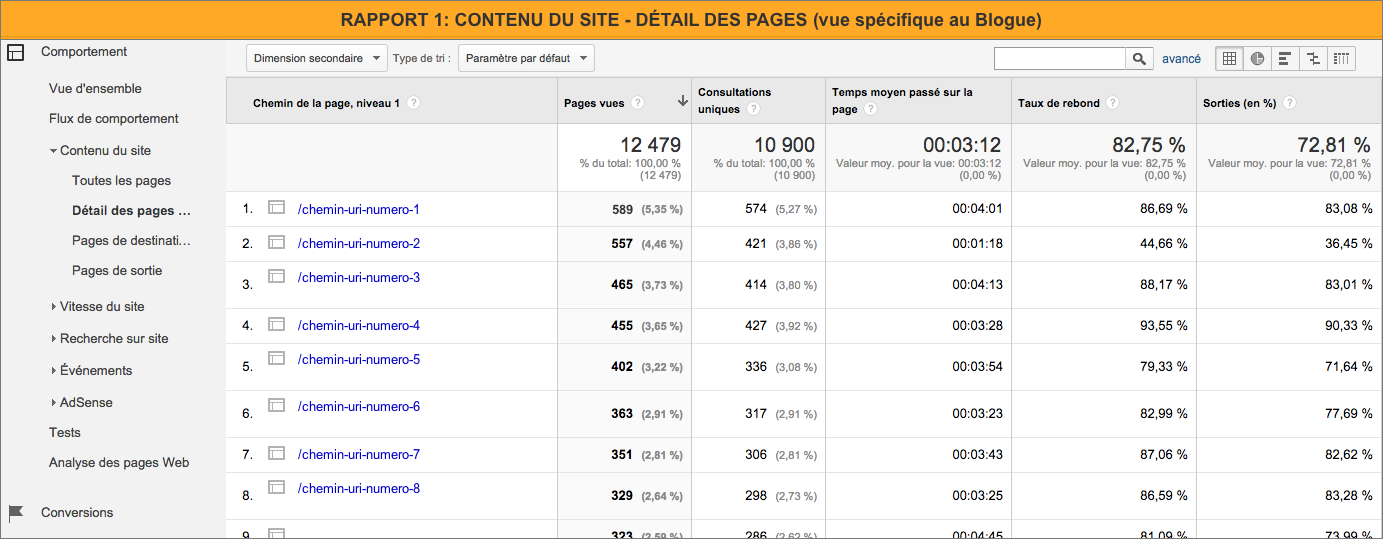This screenshot has height=539, width=1383.
Task: Click the magnifying glass search button
Action: pos(1139,59)
